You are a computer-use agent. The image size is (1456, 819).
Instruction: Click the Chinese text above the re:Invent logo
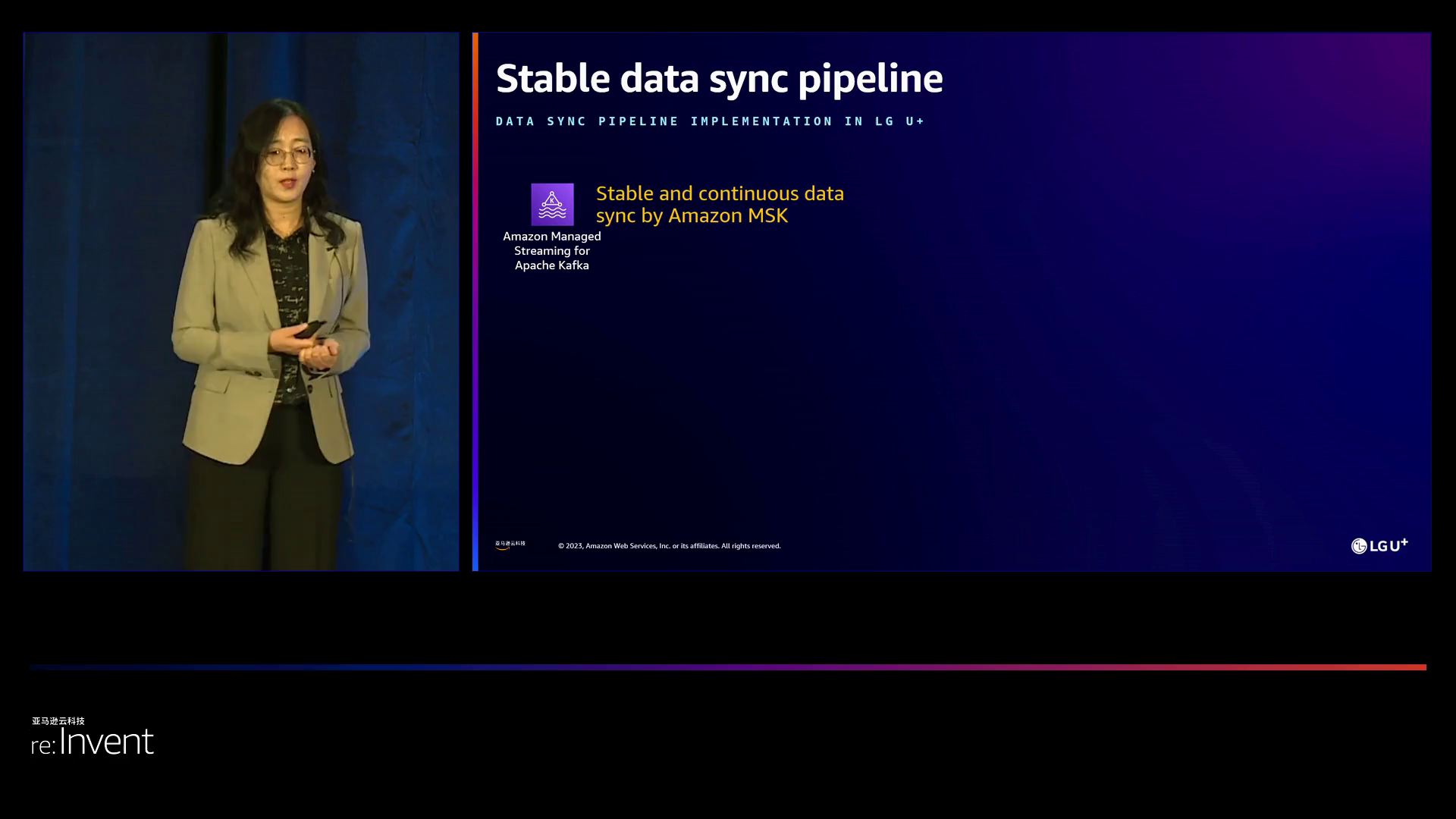(x=58, y=721)
